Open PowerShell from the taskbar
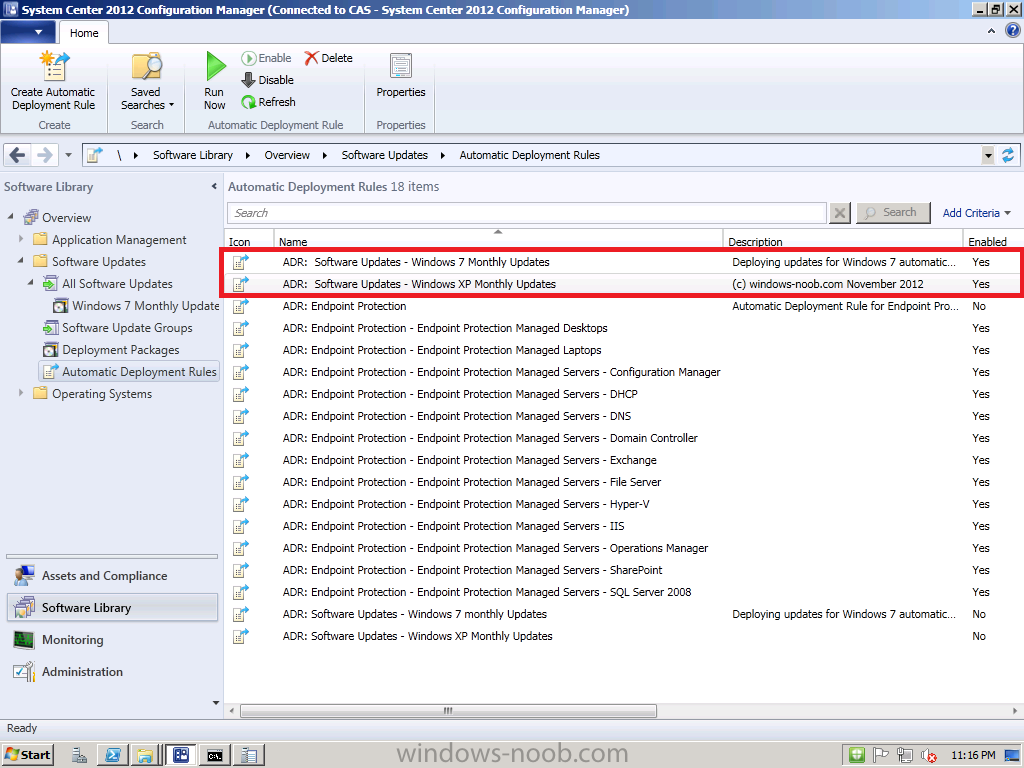This screenshot has width=1024, height=768. 113,755
